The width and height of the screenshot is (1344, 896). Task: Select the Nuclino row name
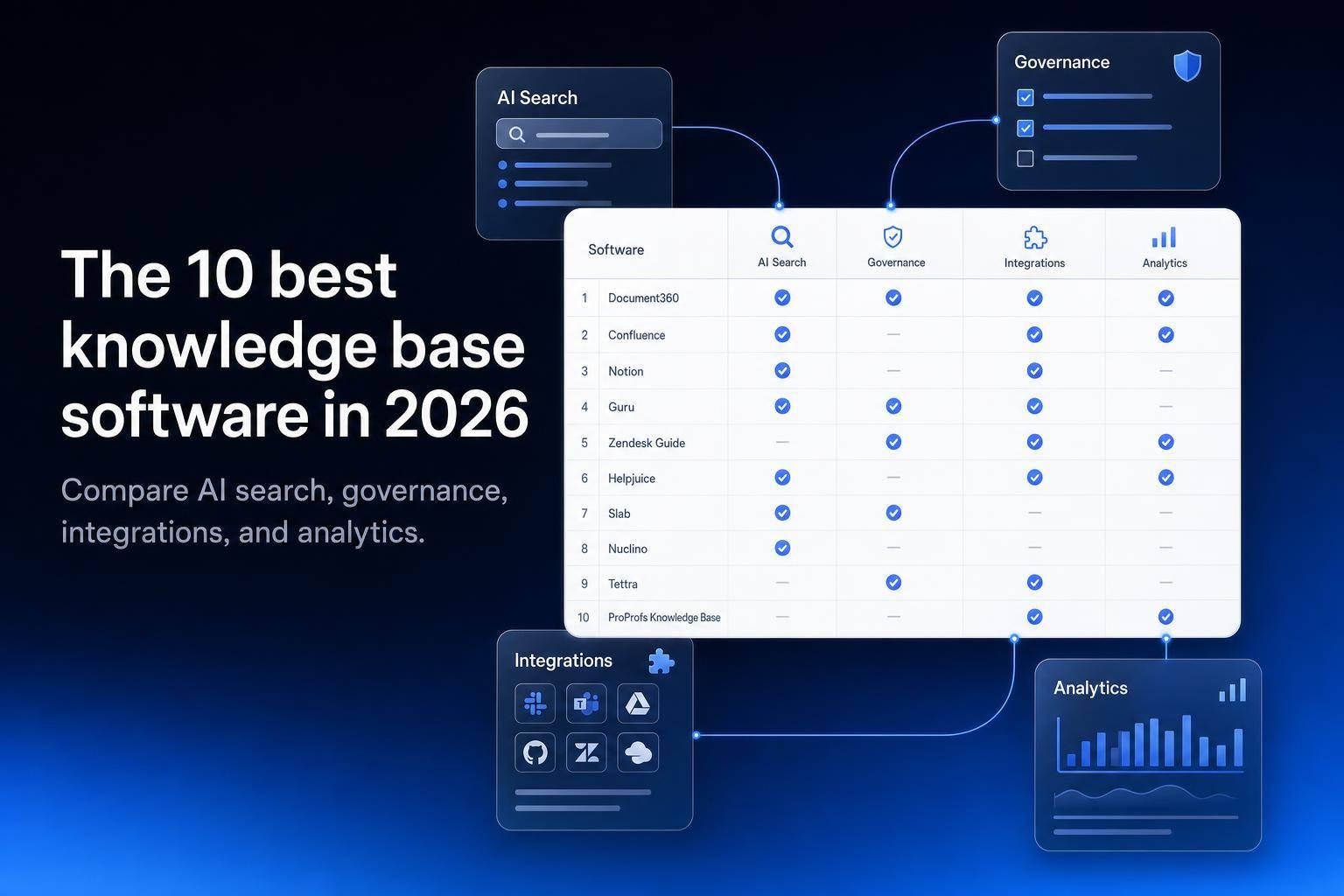(627, 549)
